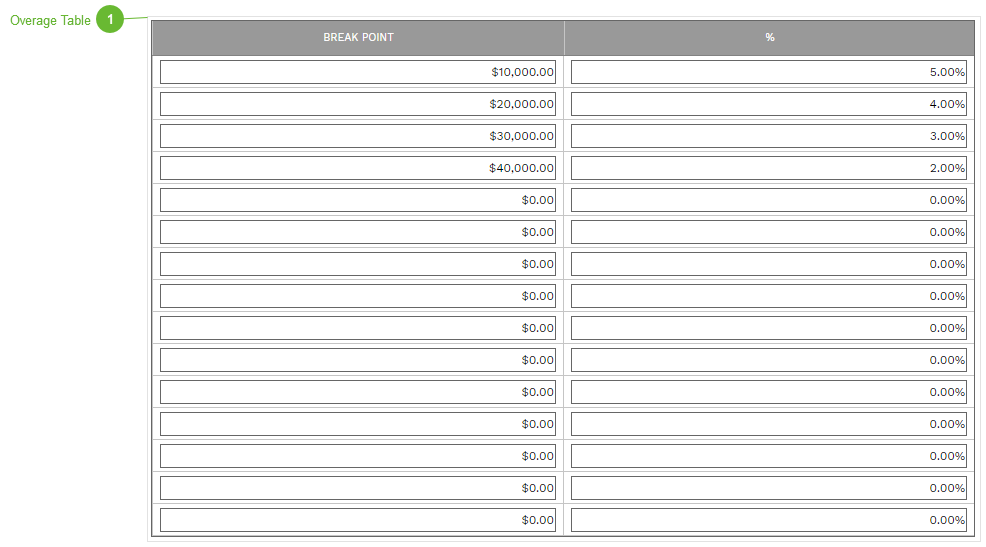Edit the $40,000.00 break point field

tap(358, 168)
